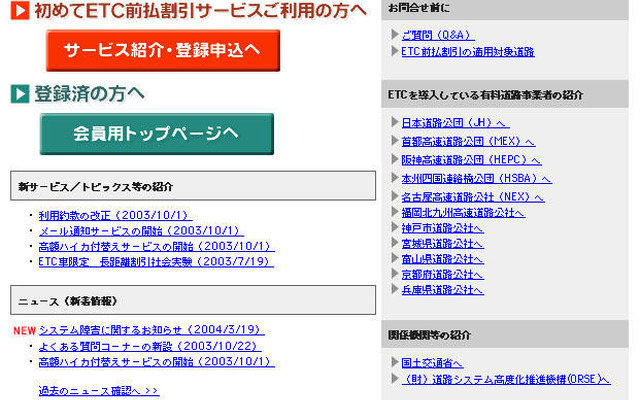Click the 初めてETC前払割引サービスご利用の方へ heading
The image size is (640, 400).
point(201,11)
